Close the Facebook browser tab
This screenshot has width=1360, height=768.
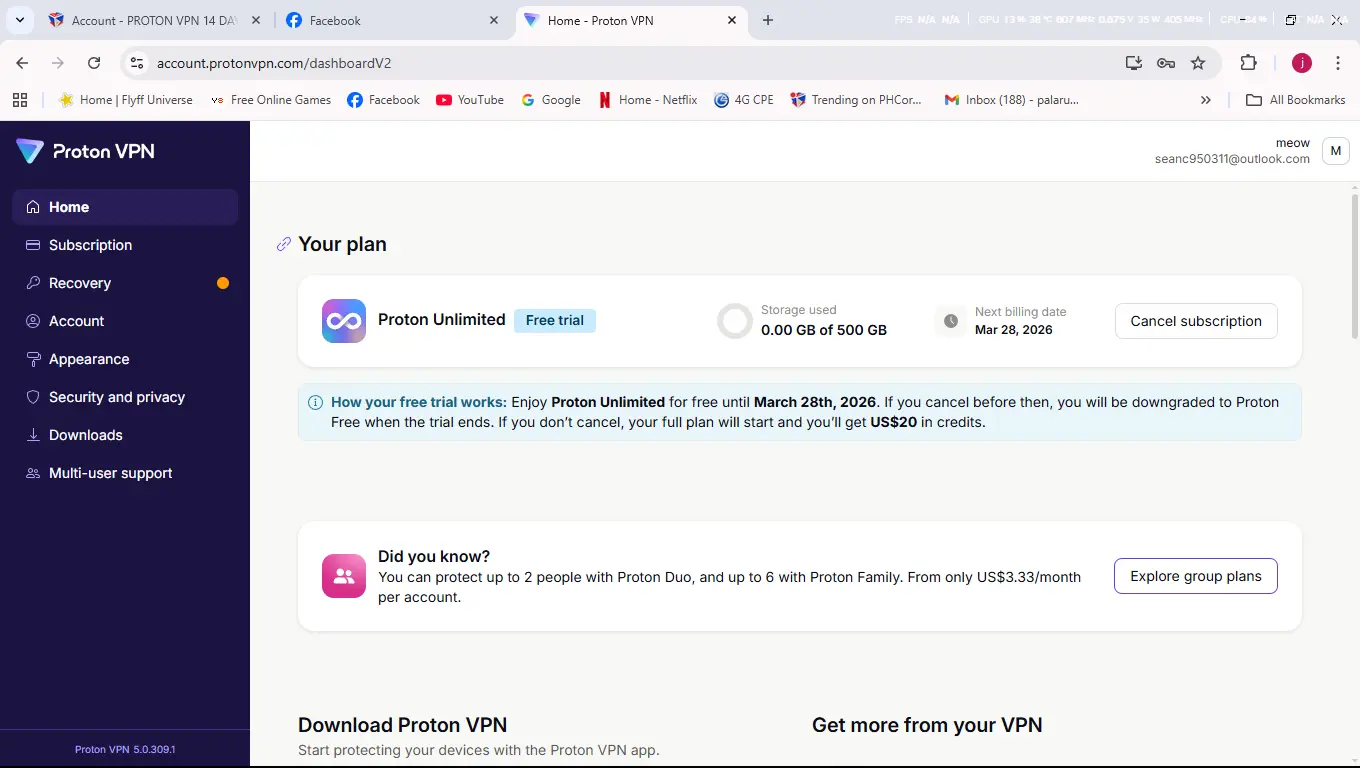click(494, 20)
